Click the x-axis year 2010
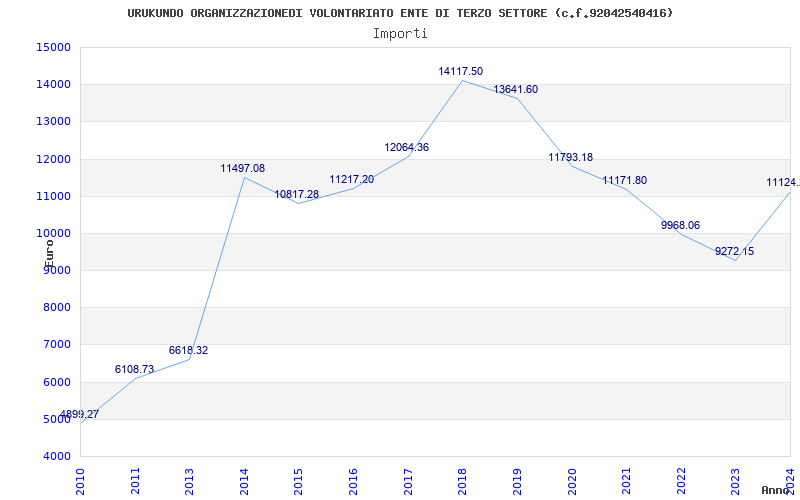Screen dimensions: 800x500 81,481
